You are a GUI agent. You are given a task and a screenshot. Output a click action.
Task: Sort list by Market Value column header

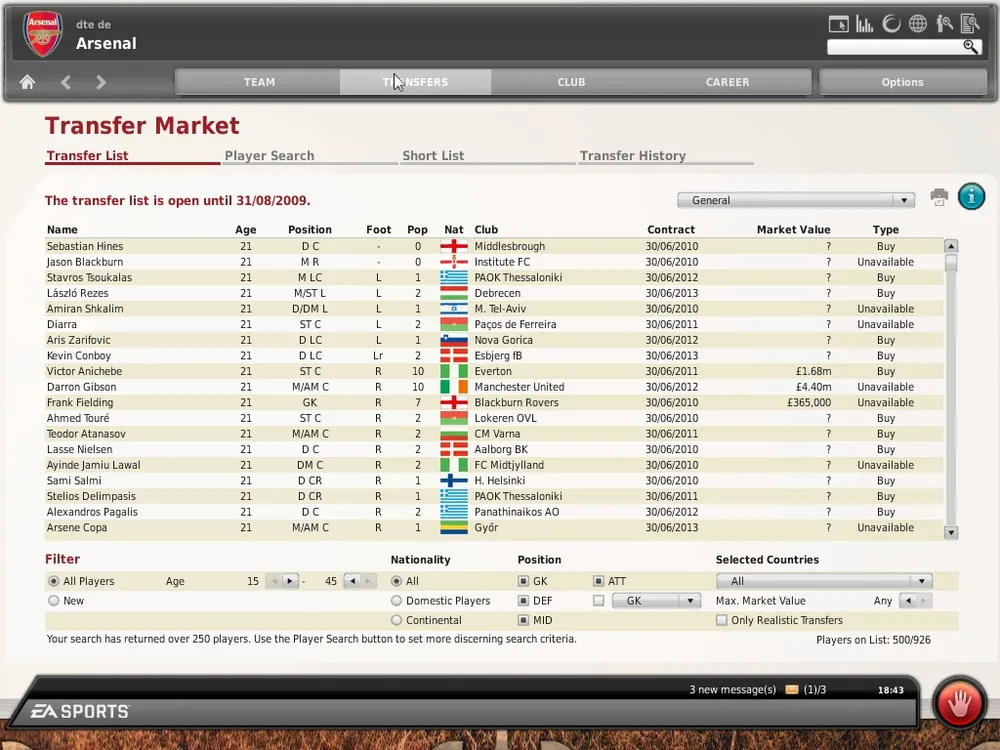[x=793, y=230]
